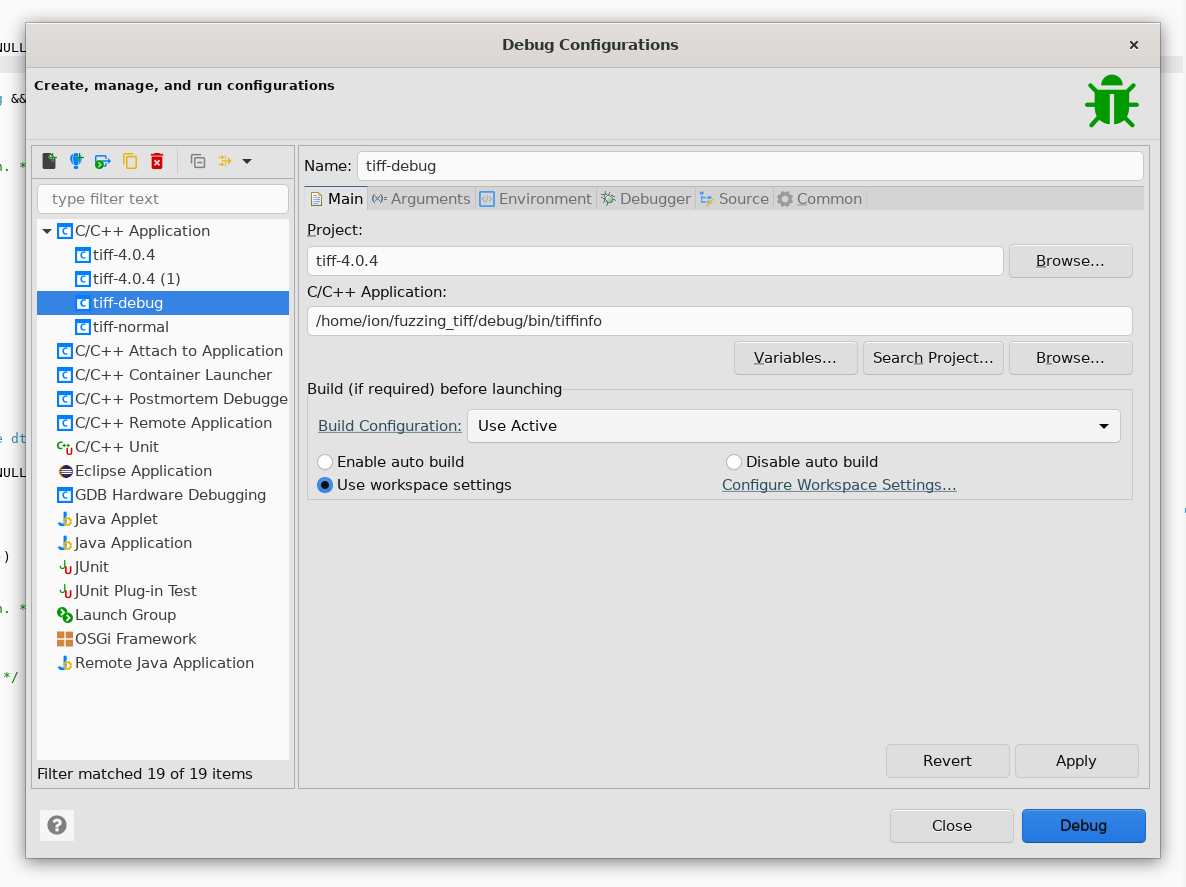Switch to the Common tab
Viewport: 1186px width, 887px height.
(x=820, y=199)
